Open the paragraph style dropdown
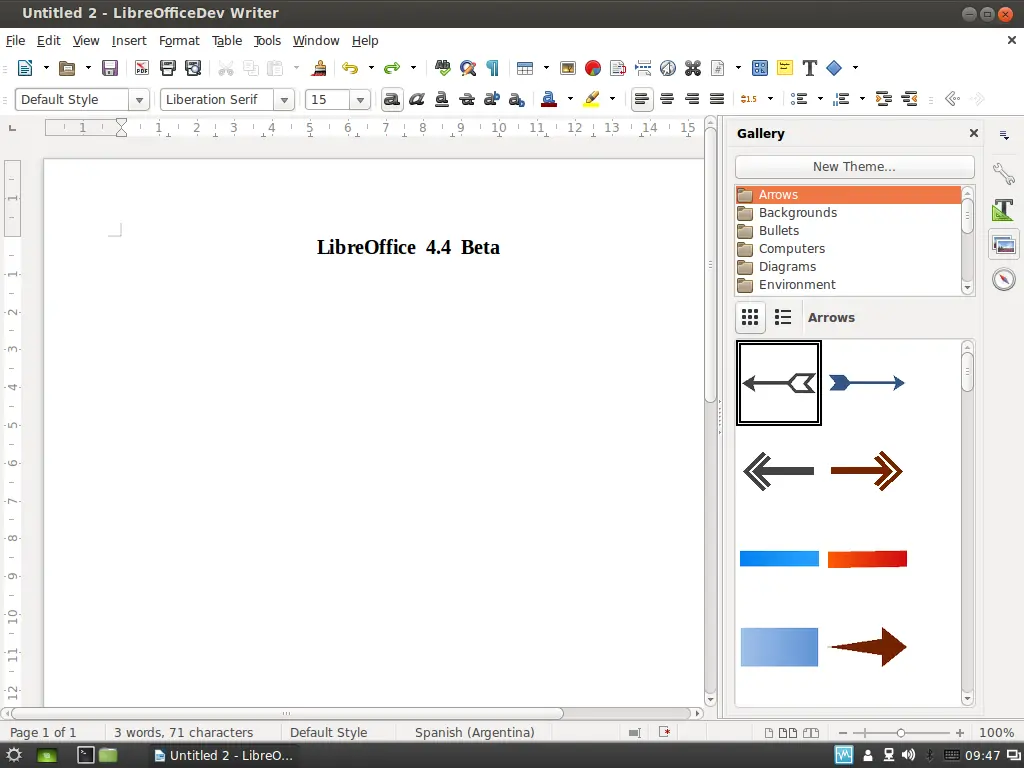This screenshot has height=768, width=1024. (139, 100)
